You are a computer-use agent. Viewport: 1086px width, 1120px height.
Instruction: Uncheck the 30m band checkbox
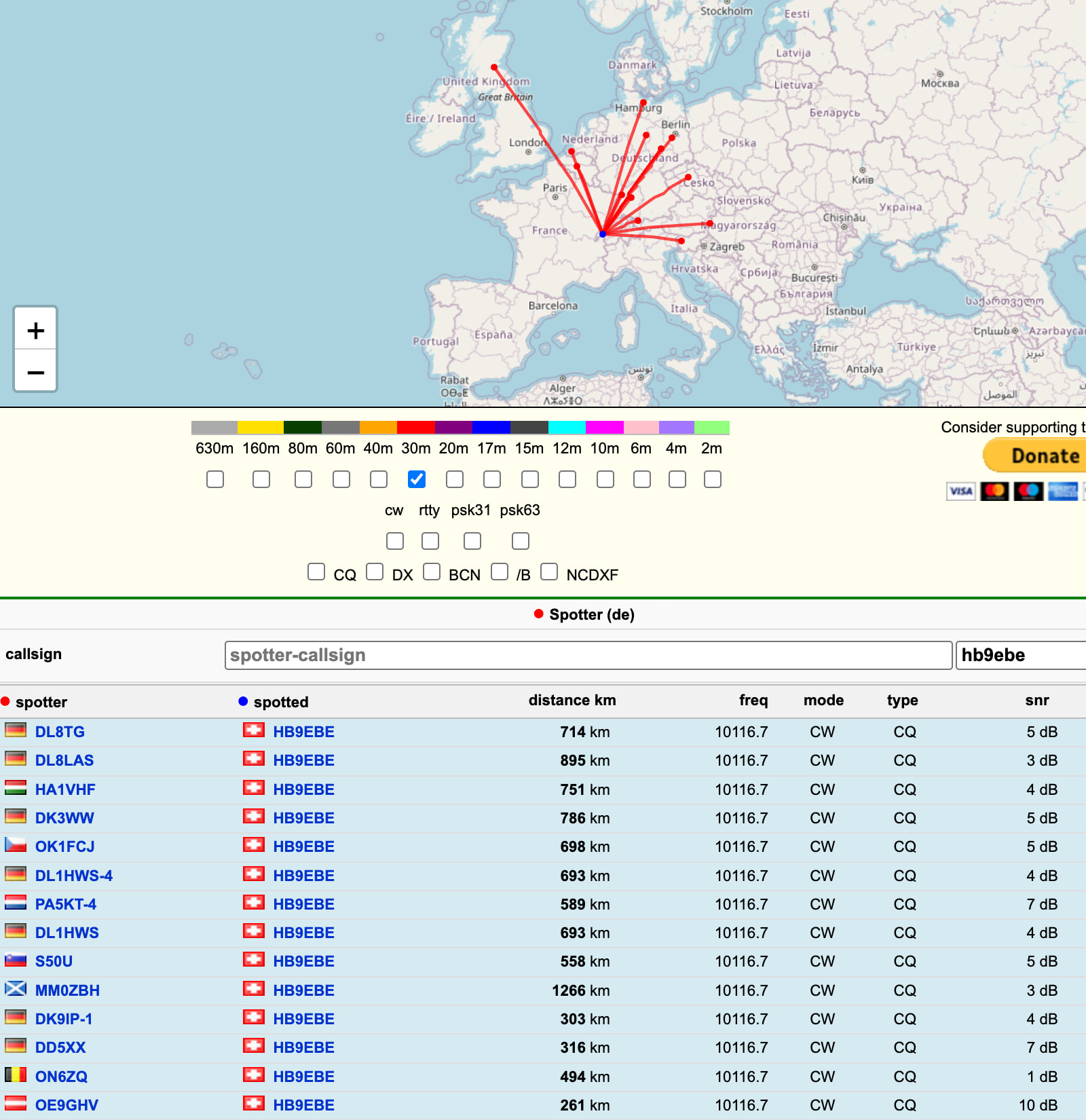[417, 479]
